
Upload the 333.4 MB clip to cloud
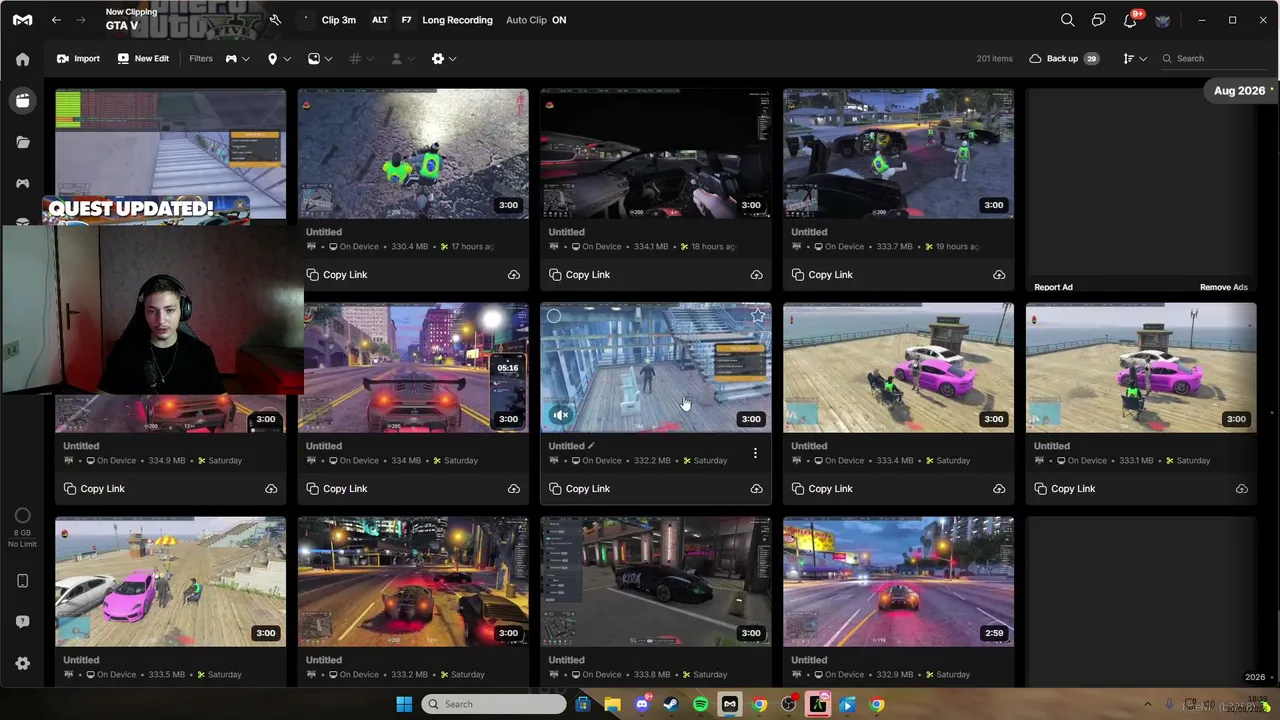[x=999, y=489]
